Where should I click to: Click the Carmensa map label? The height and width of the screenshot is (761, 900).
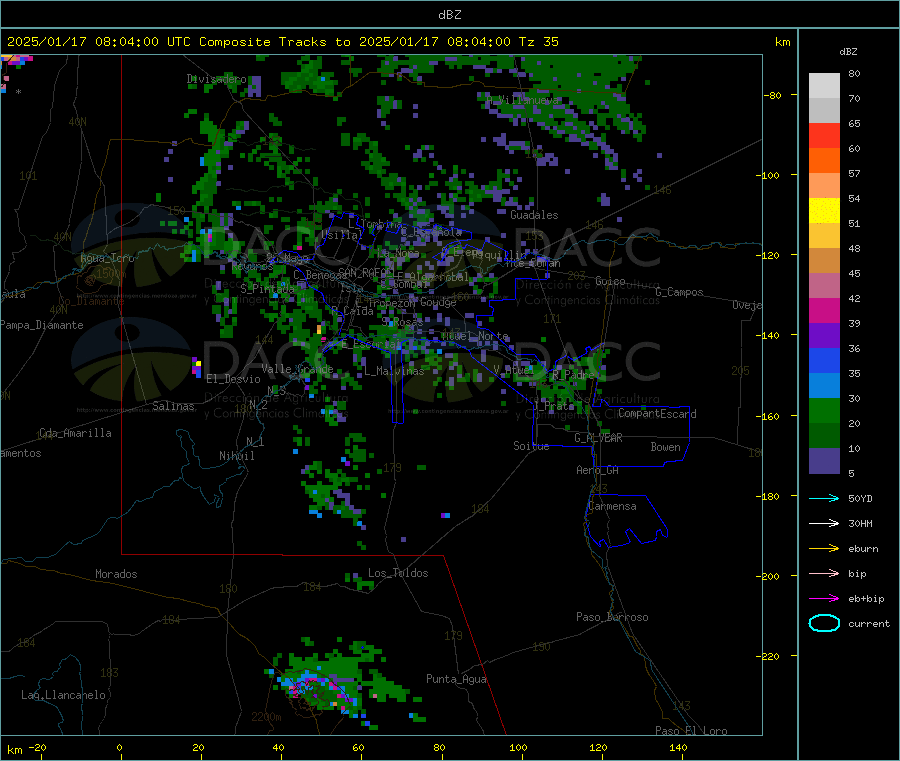coord(612,506)
